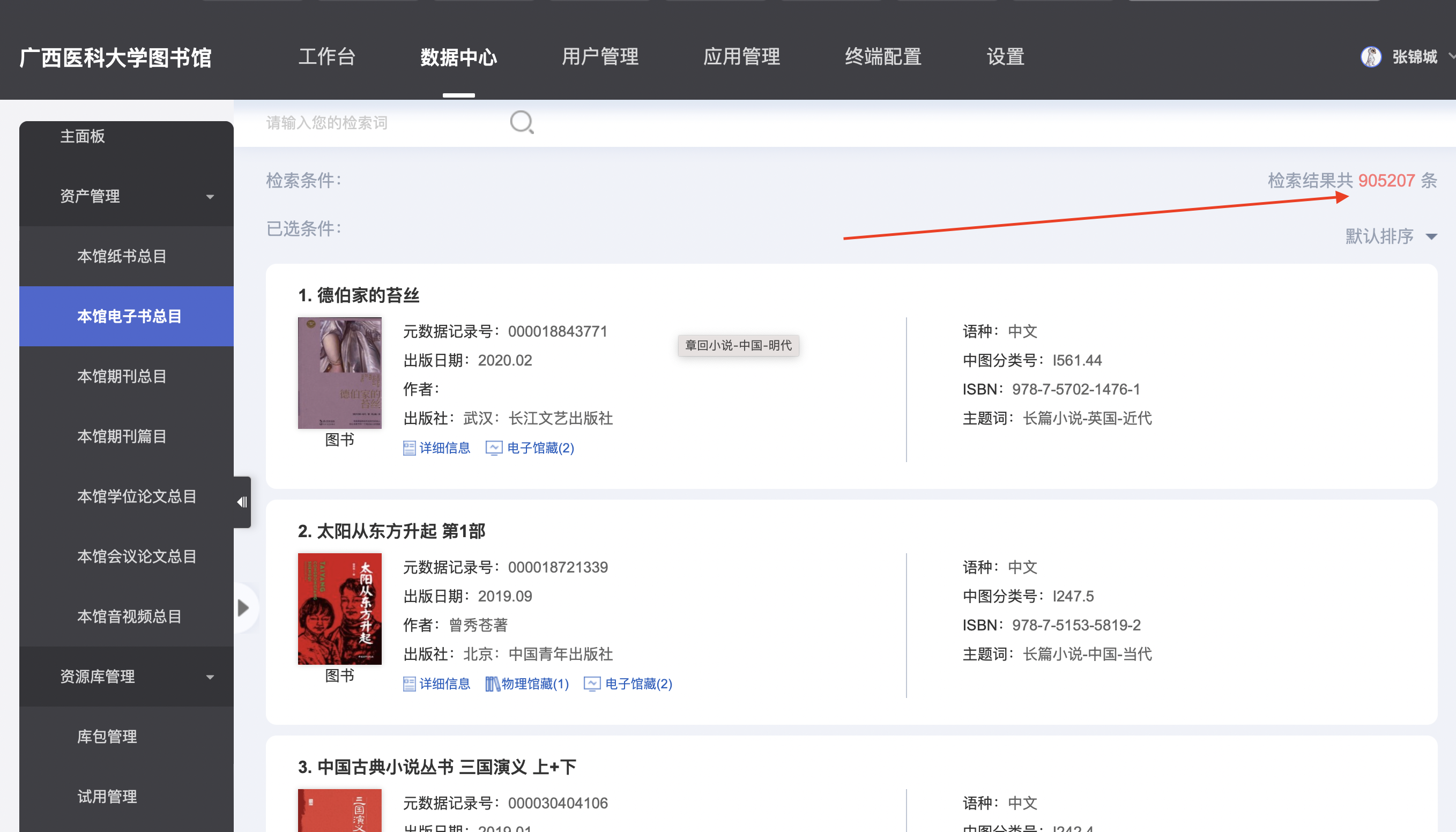Open the 终端配置 top menu
This screenshot has height=832, width=1456.
[x=883, y=57]
